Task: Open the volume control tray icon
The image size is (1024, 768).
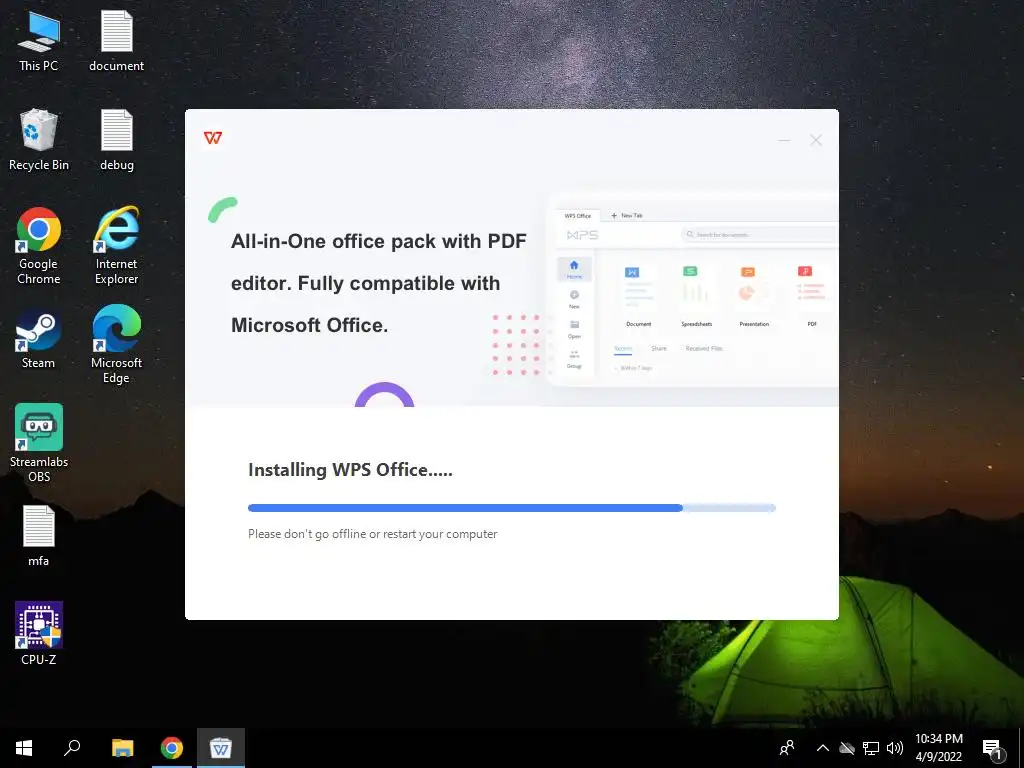Action: tap(895, 748)
